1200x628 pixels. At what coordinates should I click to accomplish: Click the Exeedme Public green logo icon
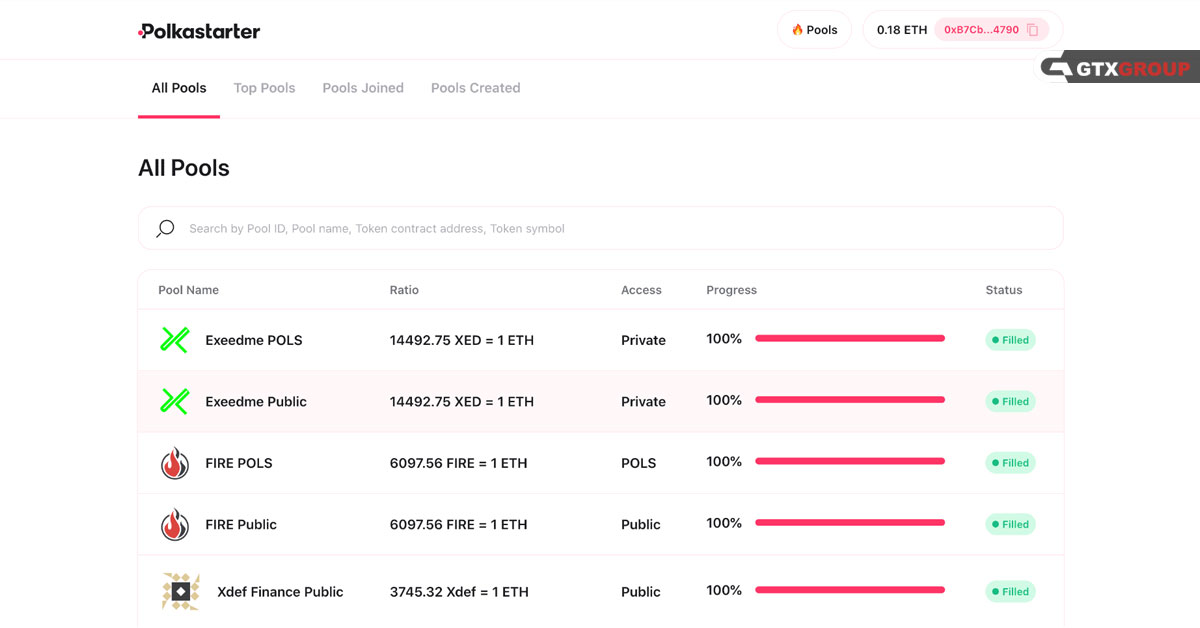pos(175,402)
